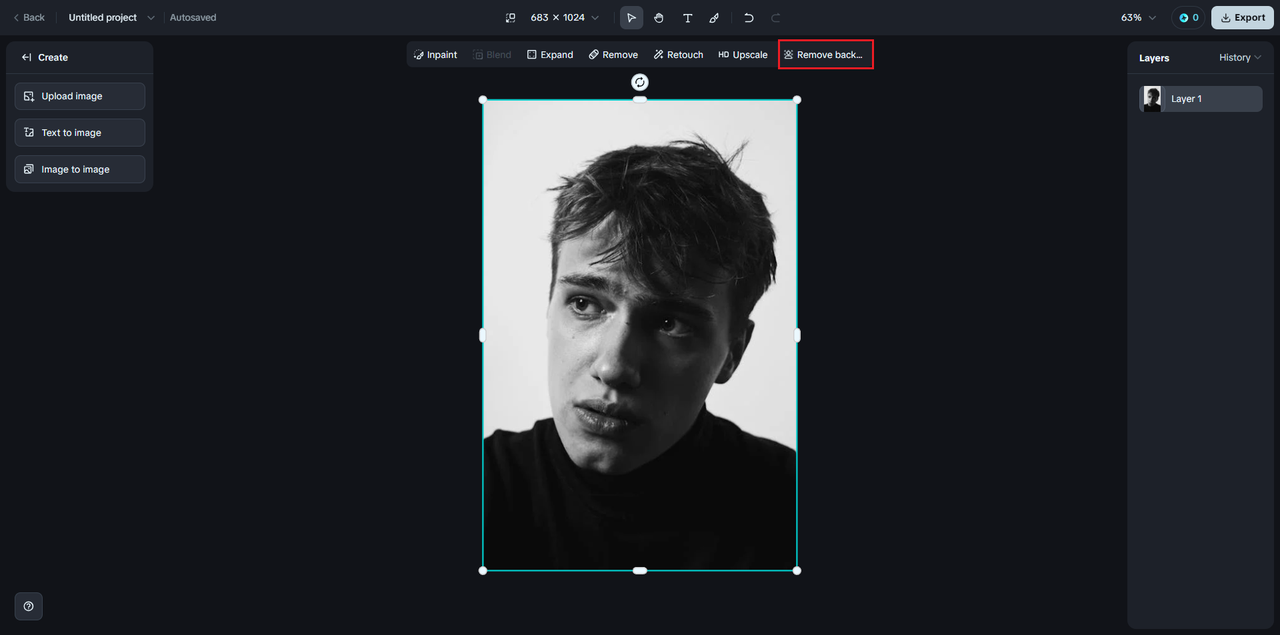Open the 63% zoom level dropdown
Screen dimensions: 1280x635
[1138, 18]
